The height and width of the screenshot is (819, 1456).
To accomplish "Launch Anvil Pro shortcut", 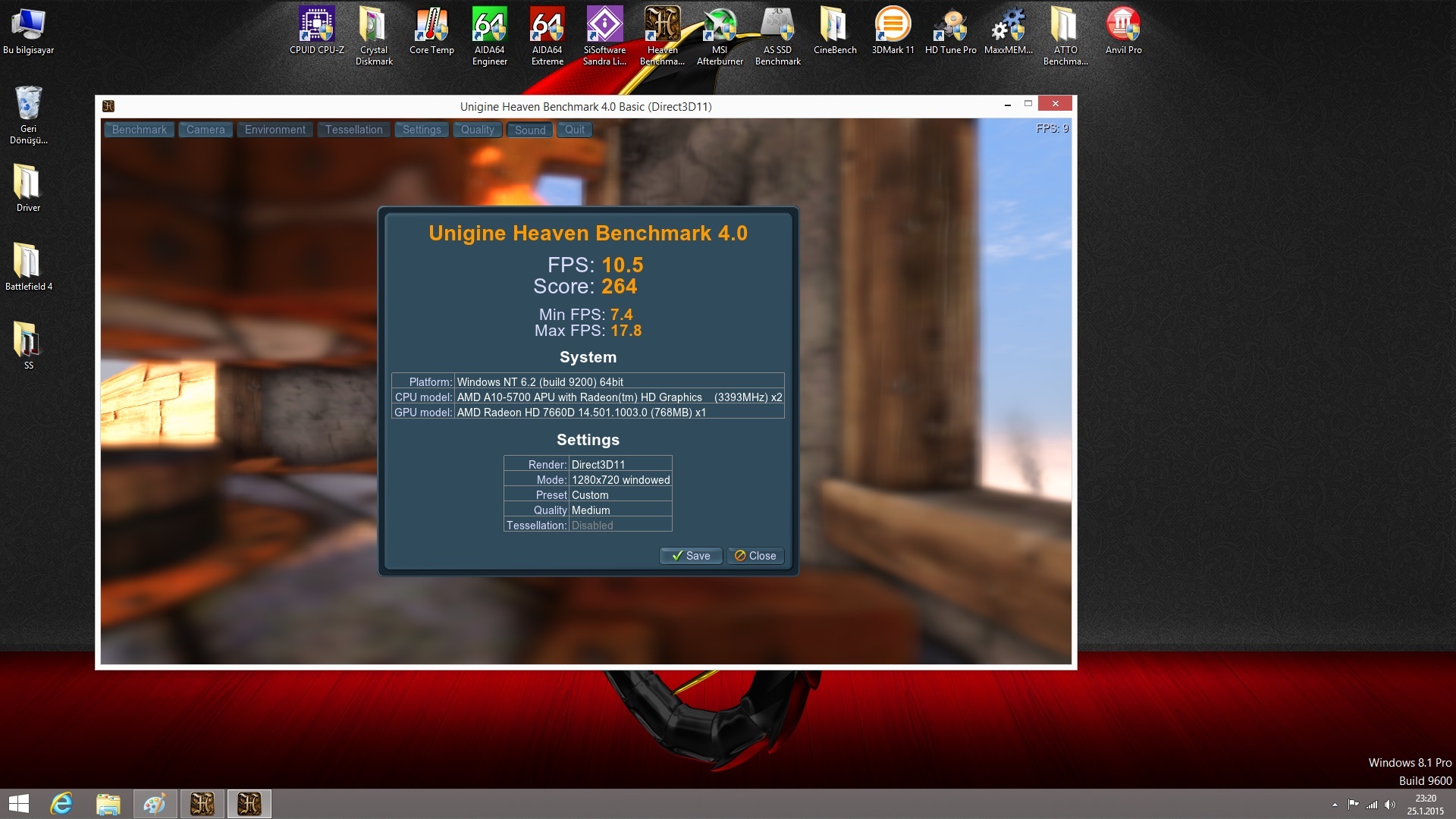I will [1123, 31].
